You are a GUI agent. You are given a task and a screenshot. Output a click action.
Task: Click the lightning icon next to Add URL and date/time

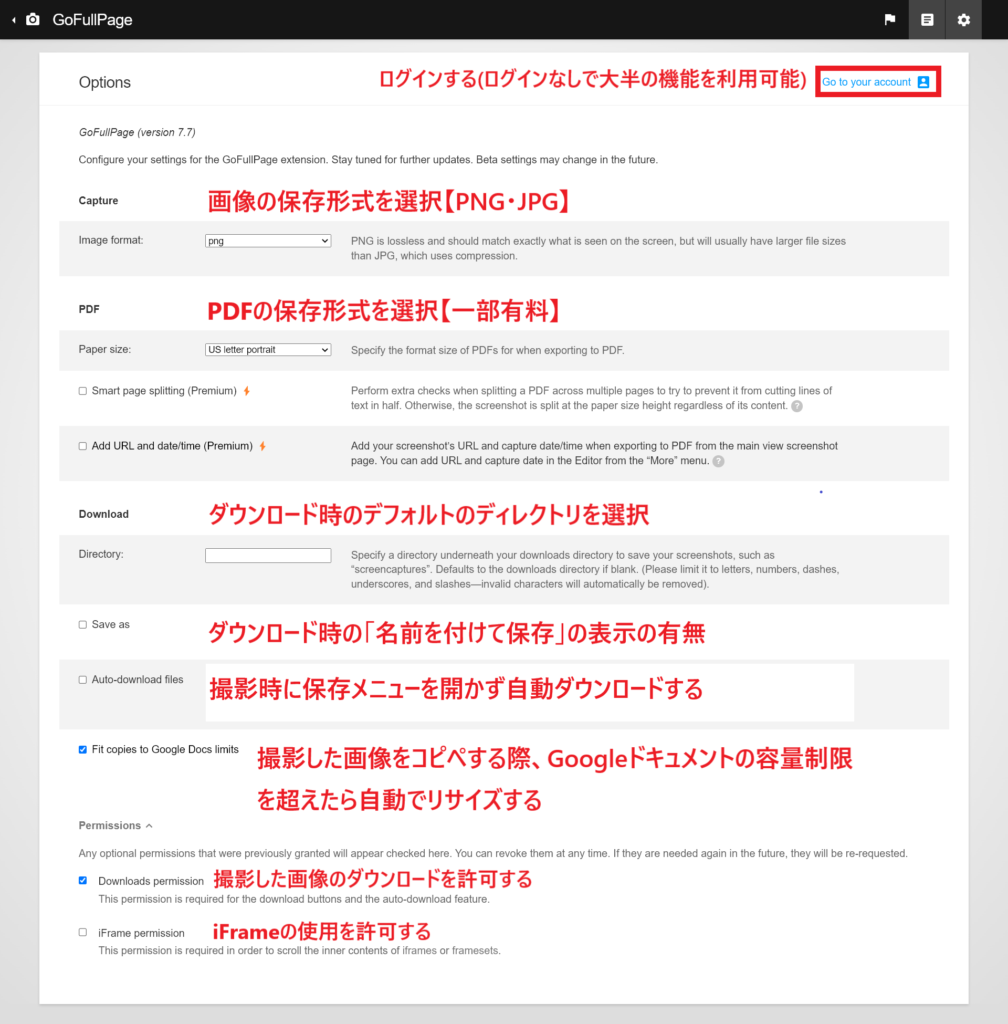coord(262,446)
